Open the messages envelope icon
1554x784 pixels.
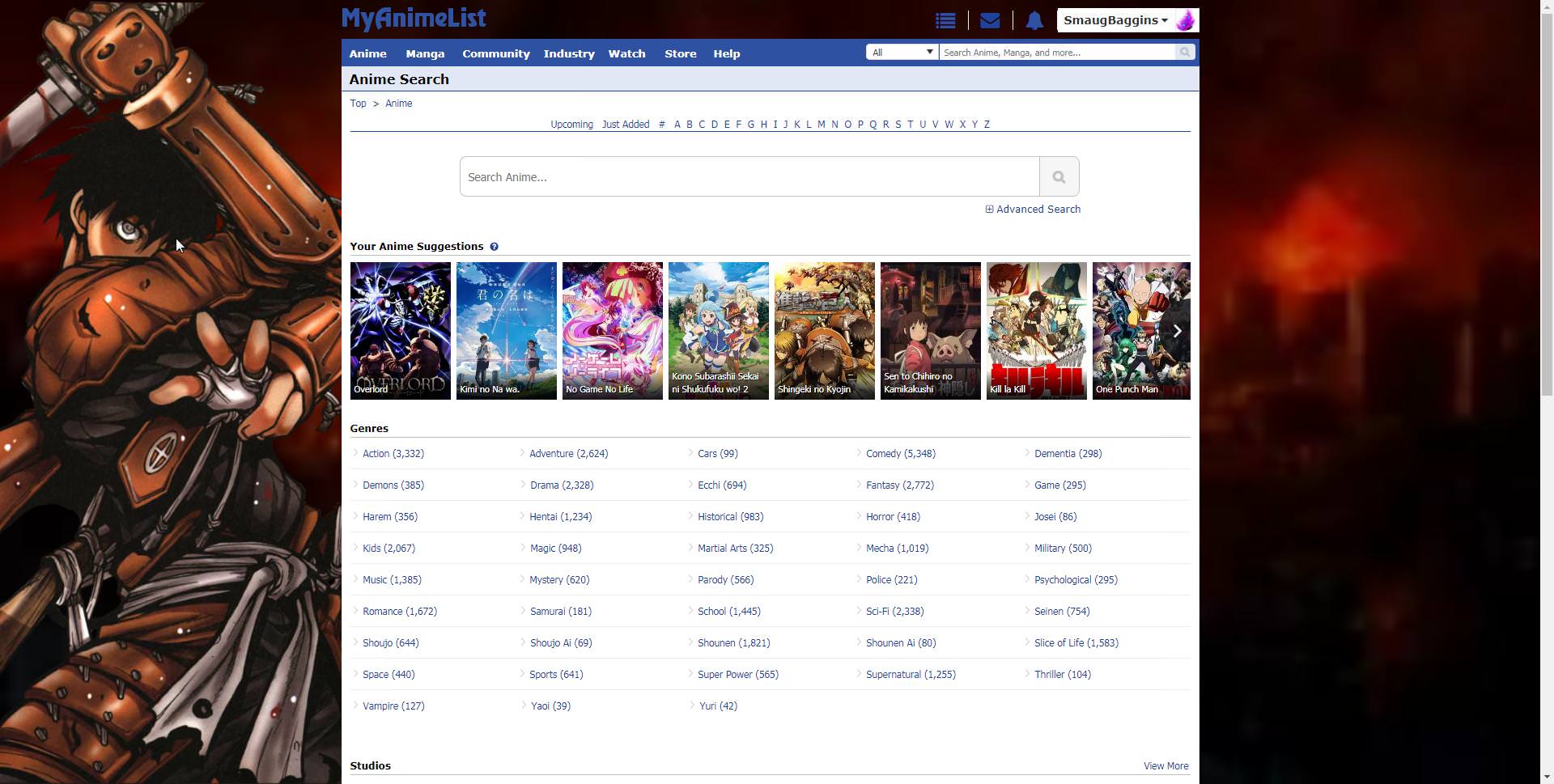(x=989, y=21)
